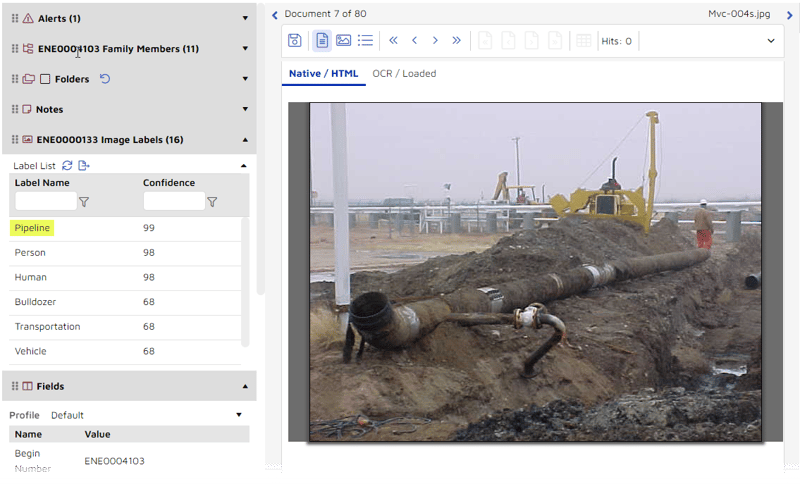Refresh the Label List

pyautogui.click(x=67, y=165)
